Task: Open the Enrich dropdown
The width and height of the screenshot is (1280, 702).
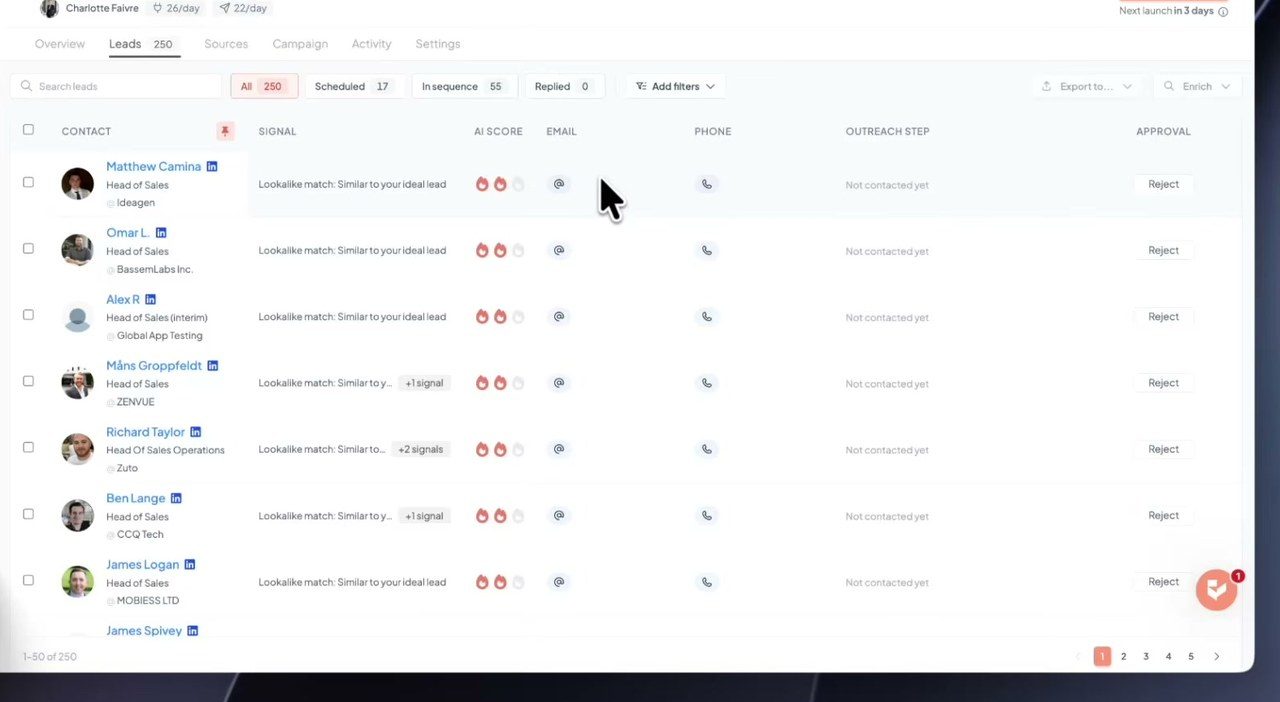Action: pyautogui.click(x=1197, y=87)
